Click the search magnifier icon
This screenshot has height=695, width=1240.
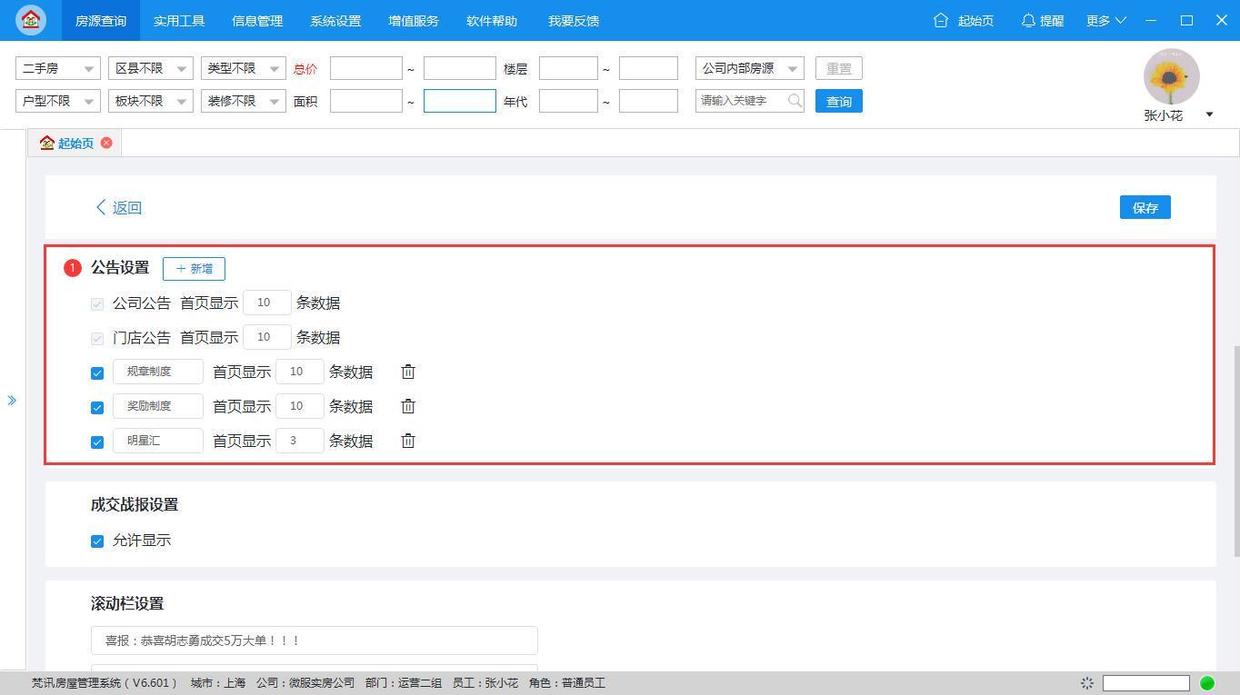[794, 100]
